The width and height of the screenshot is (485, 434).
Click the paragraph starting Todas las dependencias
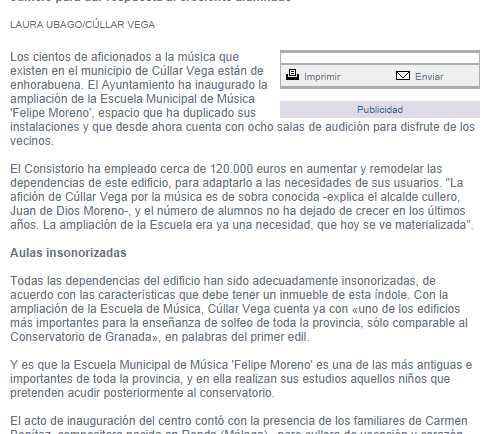[239, 309]
